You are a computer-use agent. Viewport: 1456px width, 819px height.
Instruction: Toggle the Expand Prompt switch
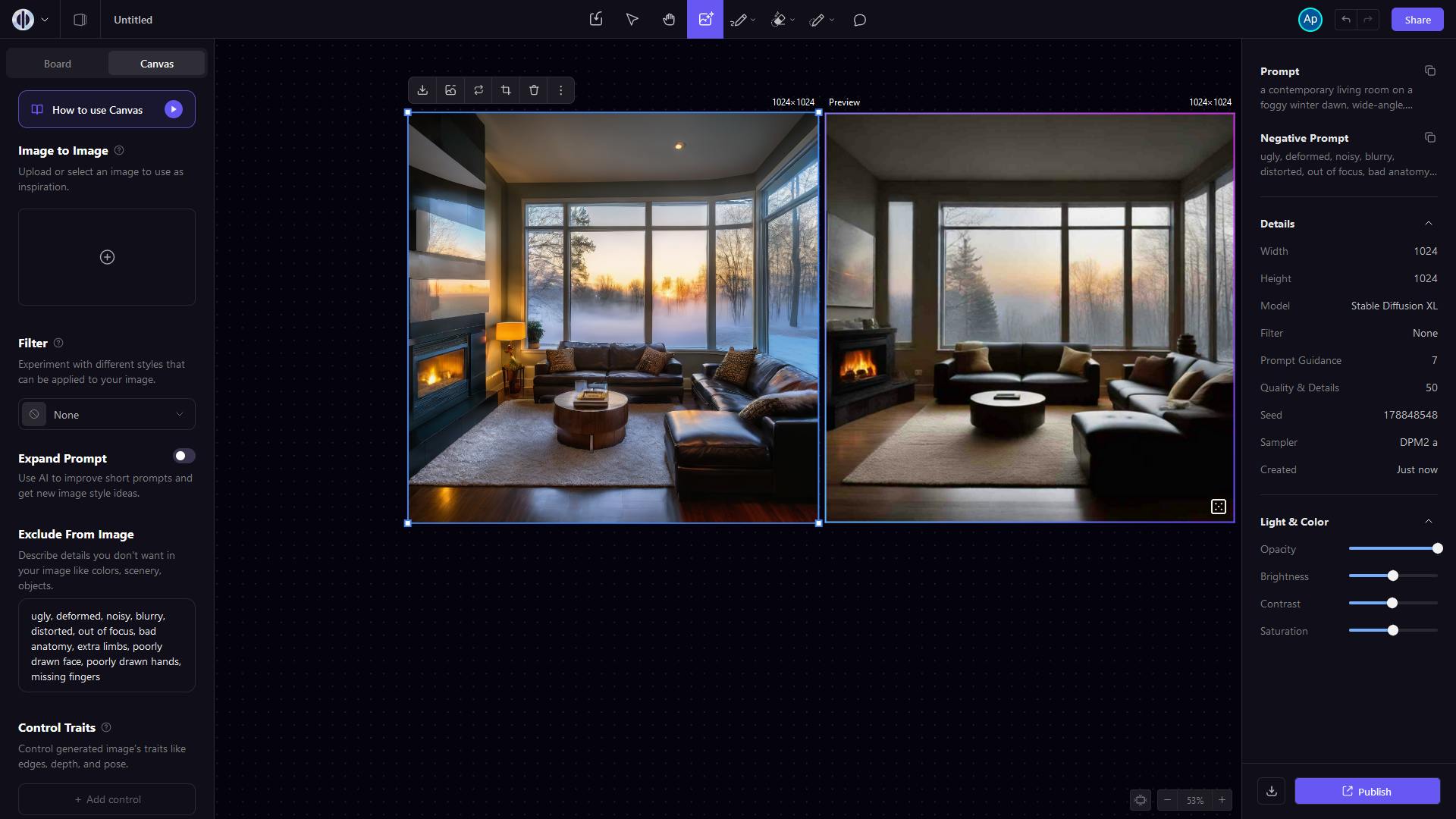tap(184, 456)
